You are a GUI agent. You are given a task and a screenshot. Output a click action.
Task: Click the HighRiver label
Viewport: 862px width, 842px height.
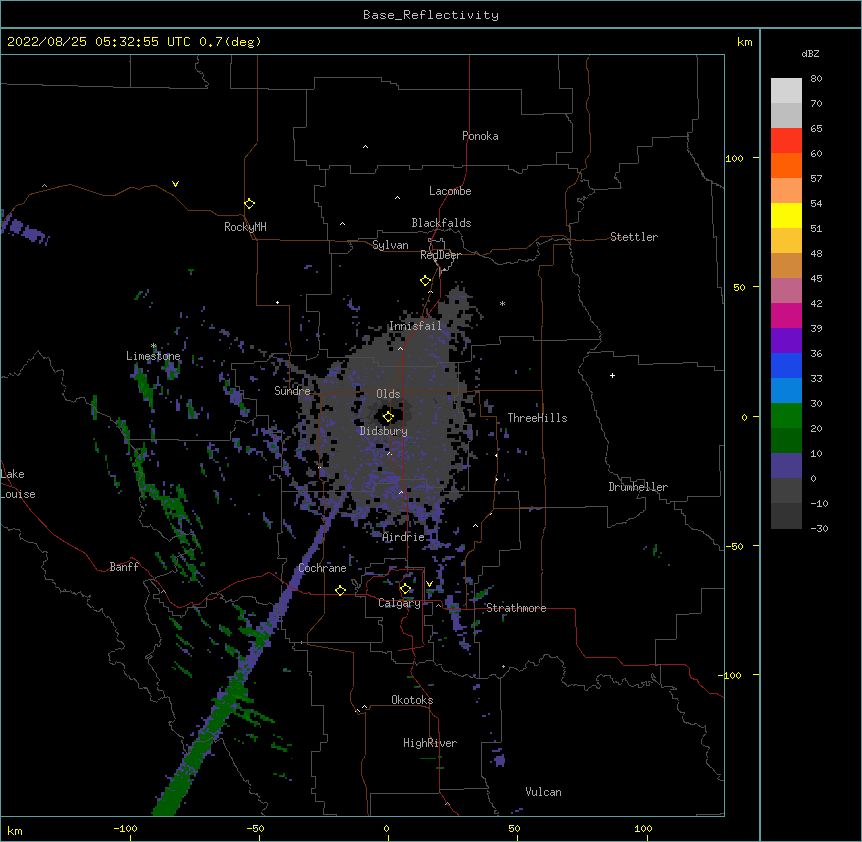point(430,743)
